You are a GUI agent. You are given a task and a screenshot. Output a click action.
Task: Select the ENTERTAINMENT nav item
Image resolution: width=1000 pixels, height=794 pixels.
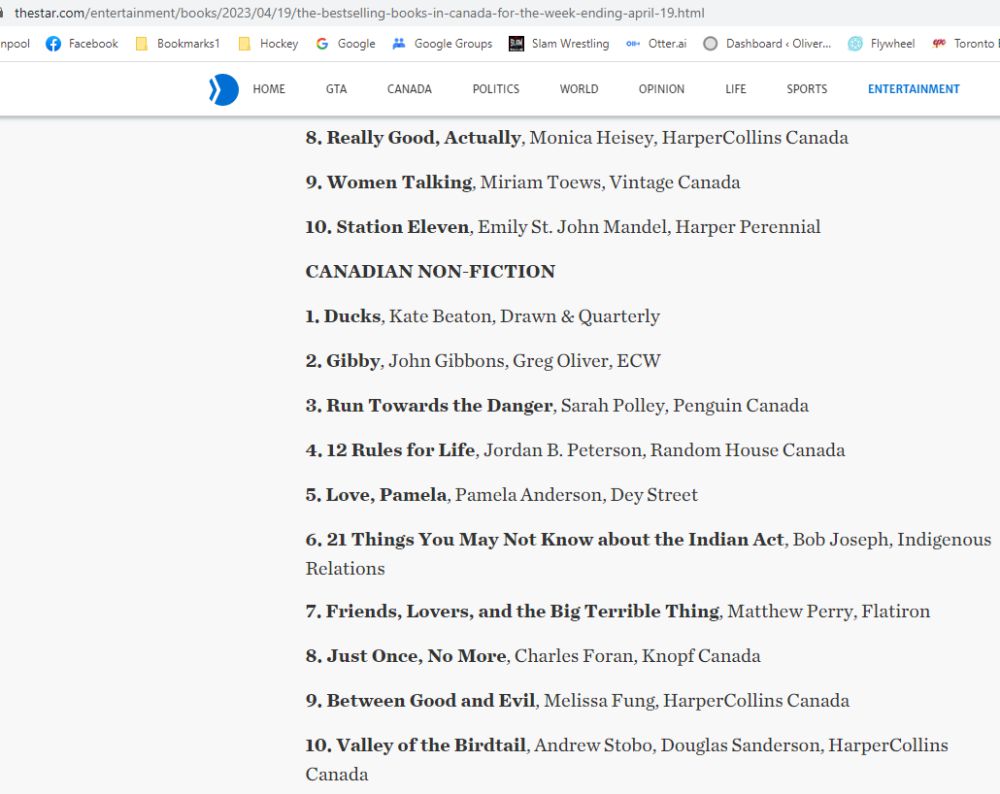pyautogui.click(x=913, y=89)
